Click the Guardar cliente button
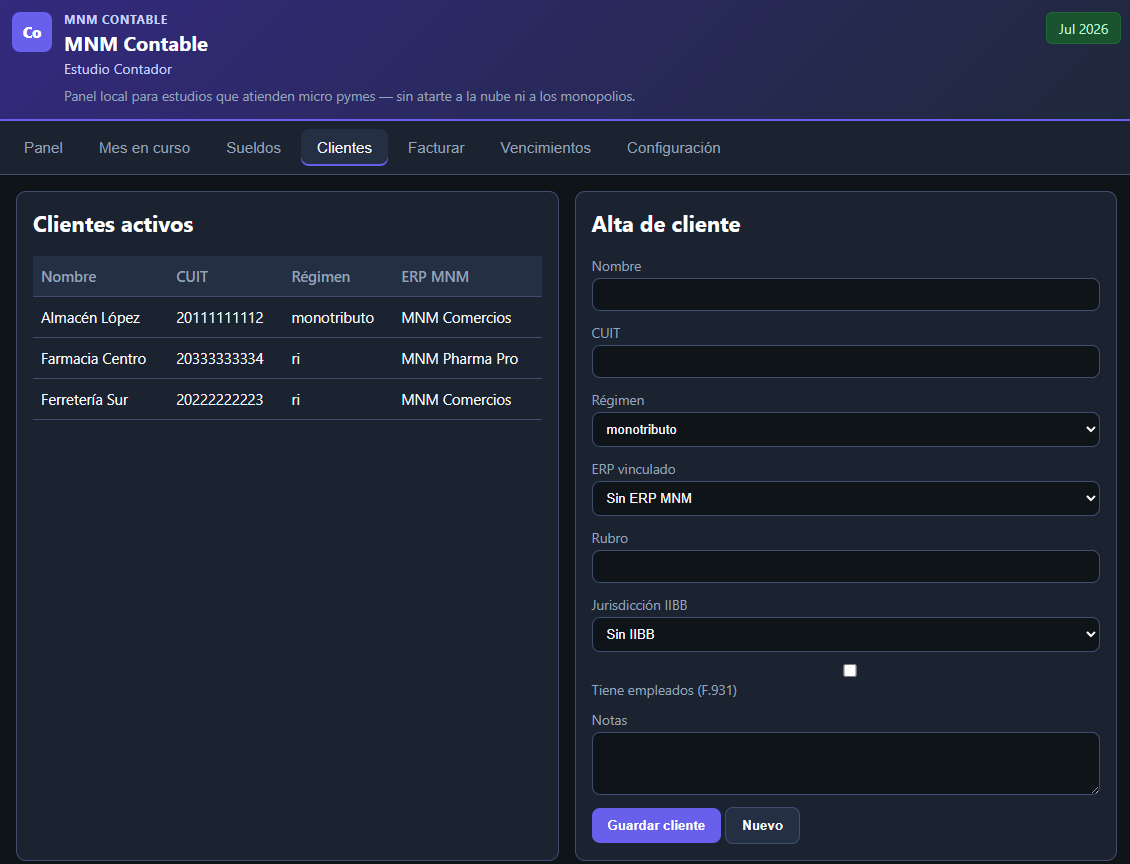The height and width of the screenshot is (864, 1130). click(656, 825)
